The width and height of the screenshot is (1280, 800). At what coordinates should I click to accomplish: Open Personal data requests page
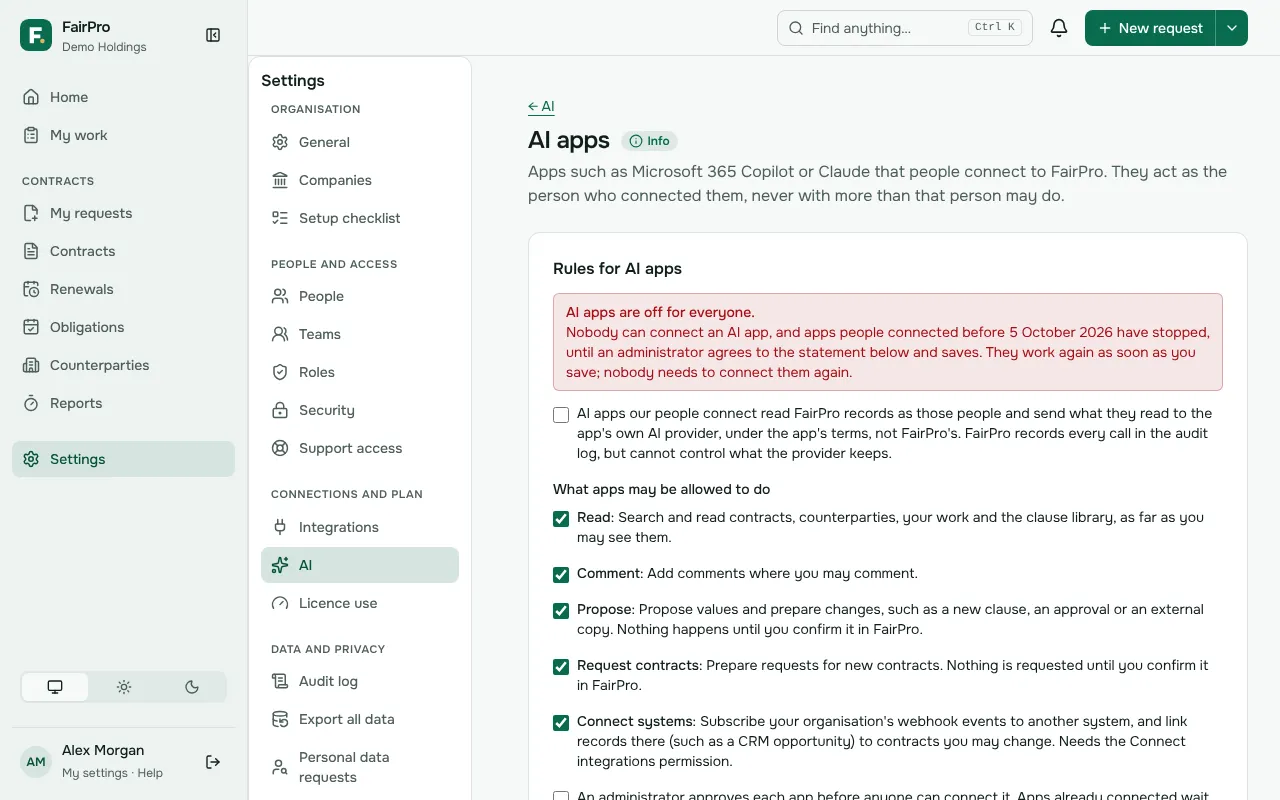pos(360,767)
